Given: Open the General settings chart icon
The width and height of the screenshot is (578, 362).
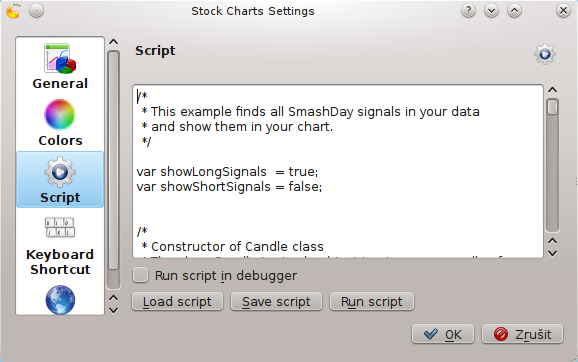Looking at the screenshot, I should (60, 58).
